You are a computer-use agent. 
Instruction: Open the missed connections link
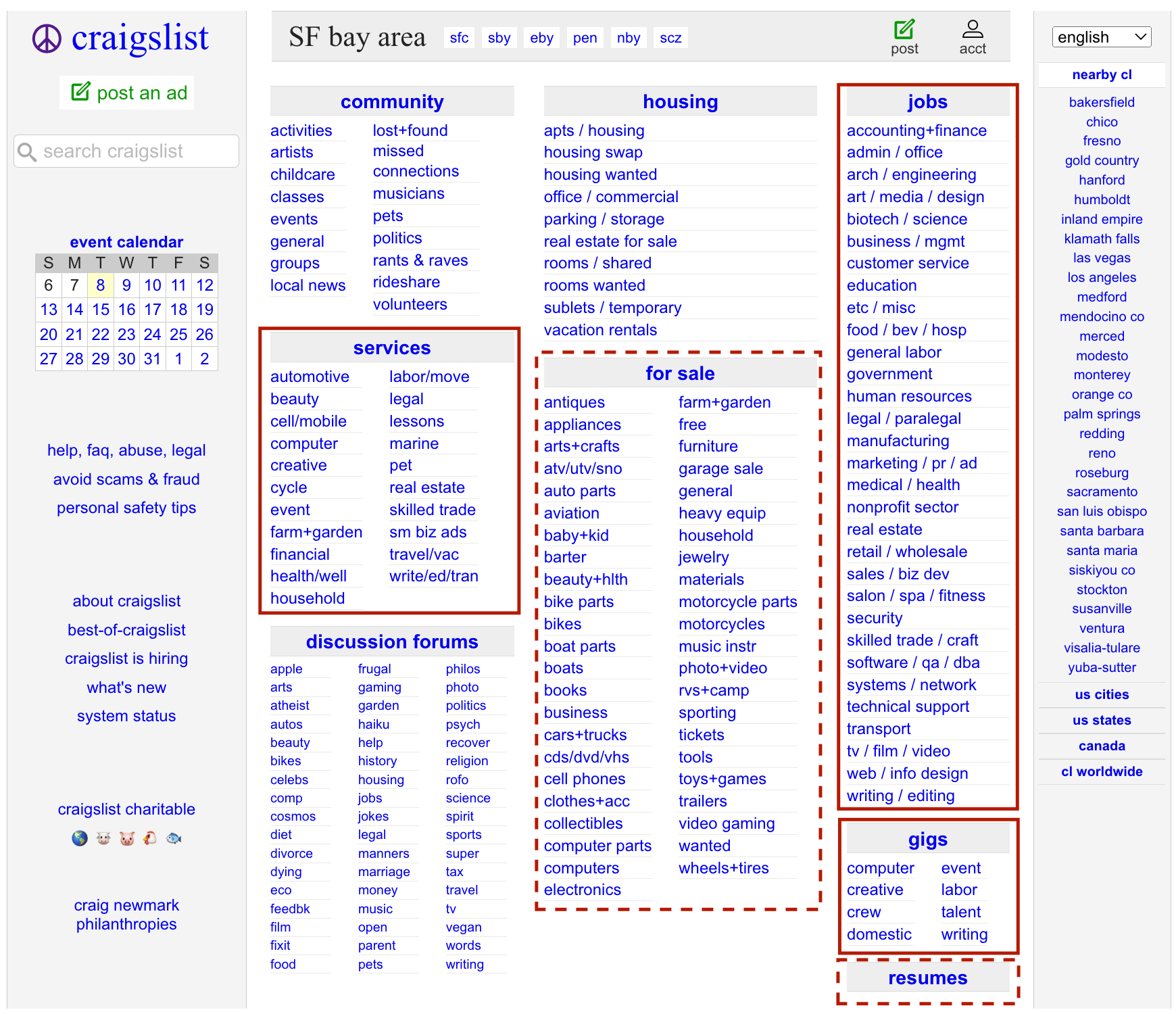pos(416,161)
